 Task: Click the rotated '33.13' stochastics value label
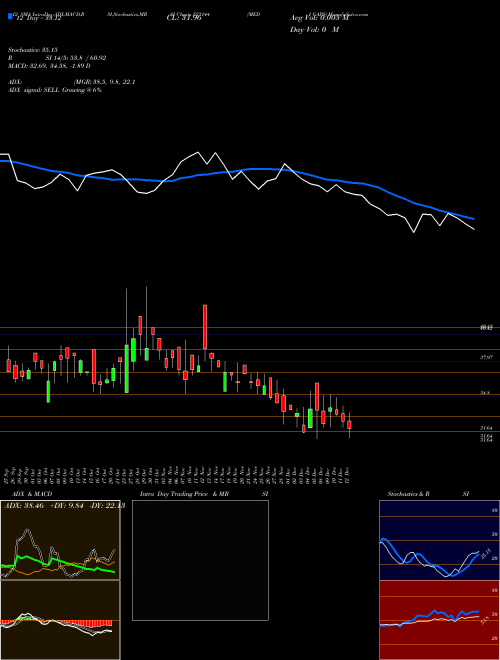coord(484,553)
